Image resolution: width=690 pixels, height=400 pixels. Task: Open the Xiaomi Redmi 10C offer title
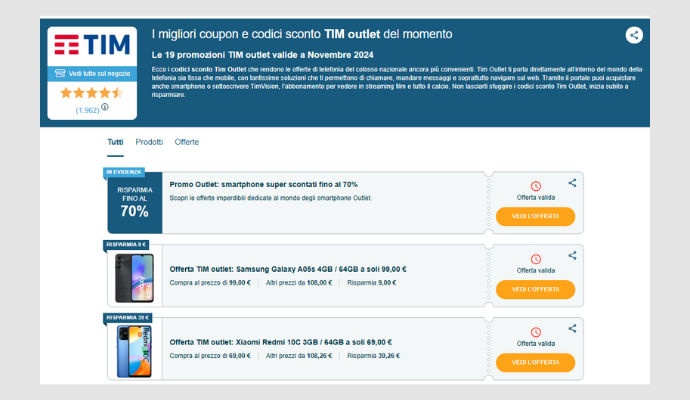click(x=281, y=342)
